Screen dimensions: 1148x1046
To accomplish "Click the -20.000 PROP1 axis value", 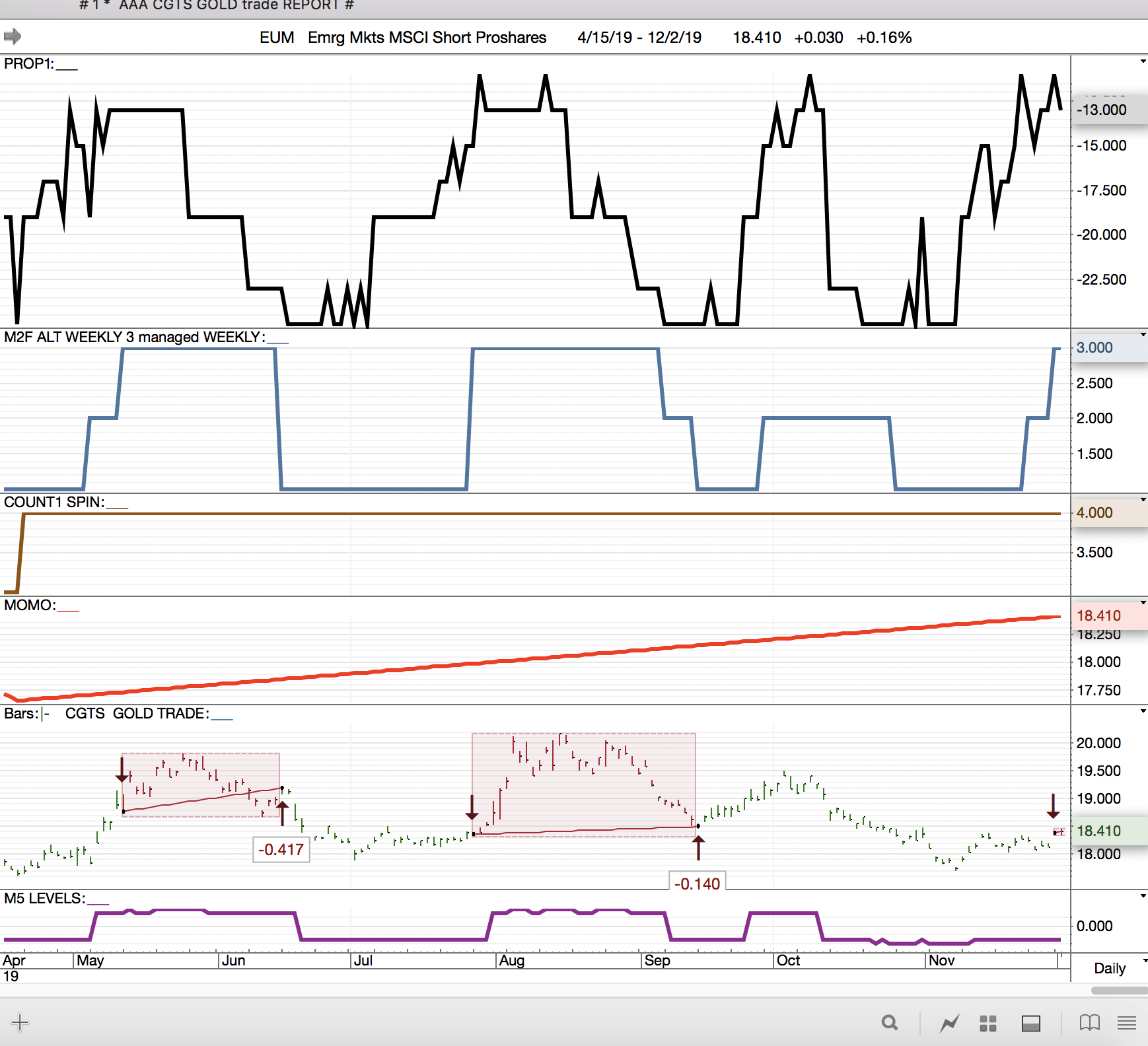I will coord(1101,234).
